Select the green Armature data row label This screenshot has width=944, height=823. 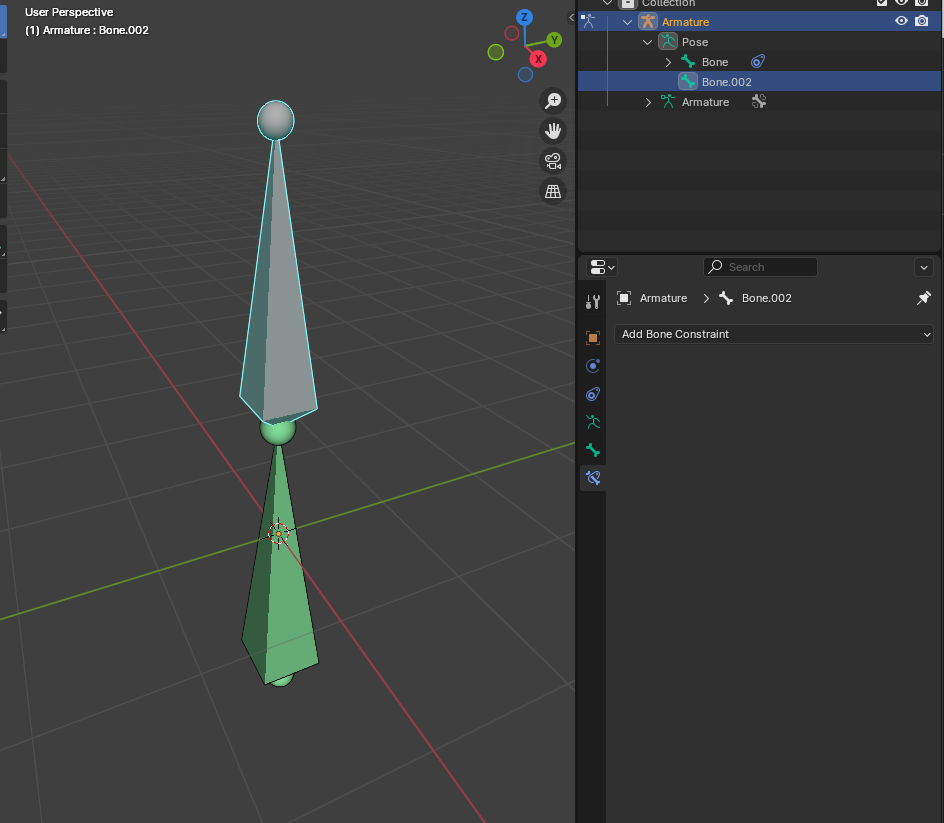coord(705,102)
